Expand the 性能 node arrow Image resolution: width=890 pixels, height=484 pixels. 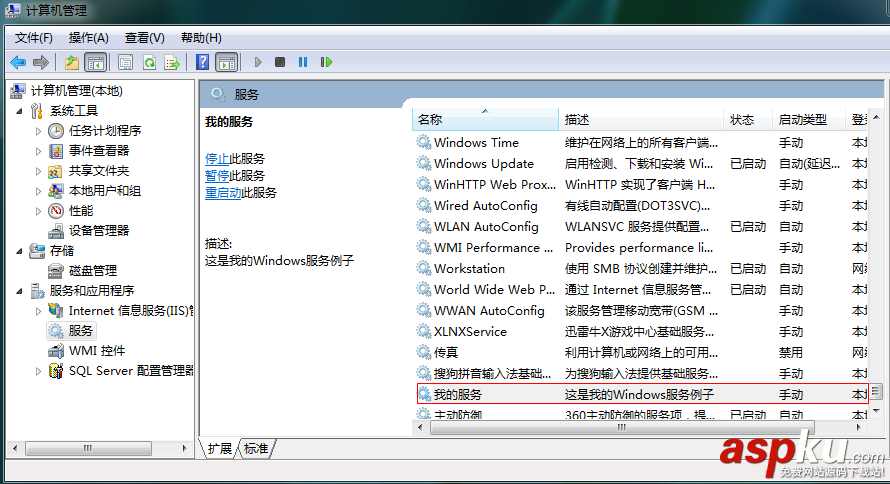tap(39, 211)
